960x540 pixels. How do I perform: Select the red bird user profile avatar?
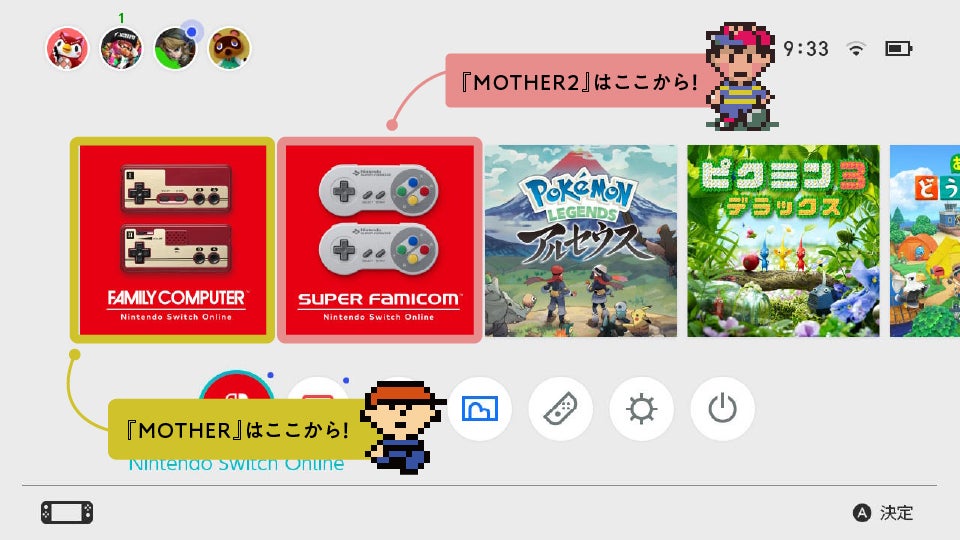pyautogui.click(x=67, y=48)
